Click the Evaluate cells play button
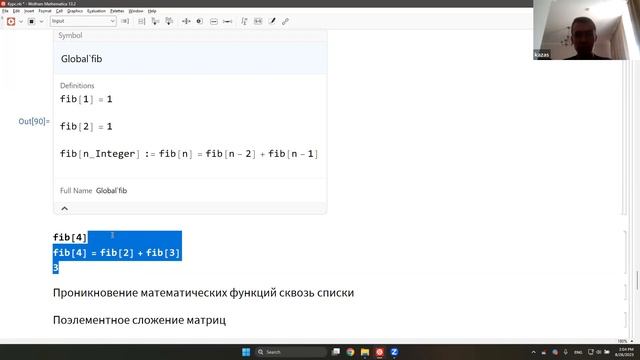Viewport: 640px width, 360px height. pos(11,21)
